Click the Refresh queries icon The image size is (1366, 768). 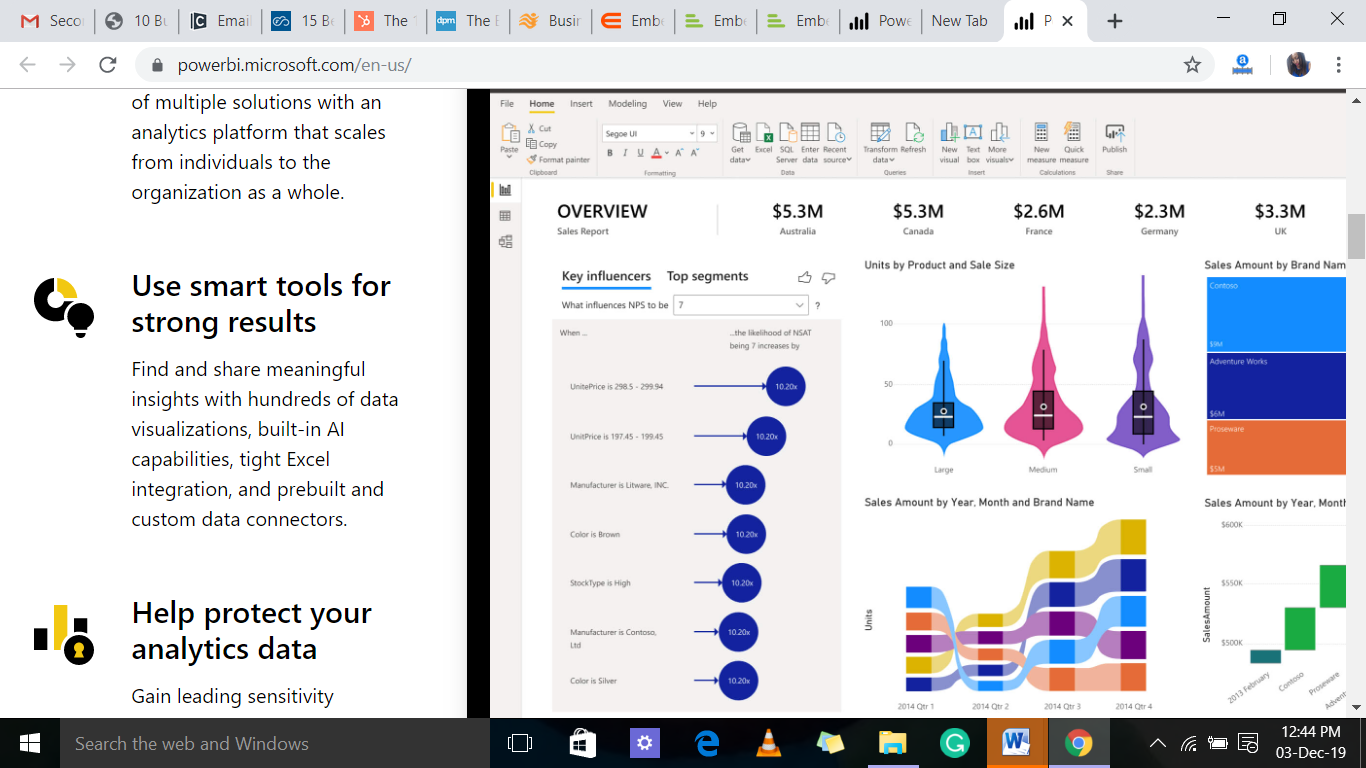coord(914,133)
